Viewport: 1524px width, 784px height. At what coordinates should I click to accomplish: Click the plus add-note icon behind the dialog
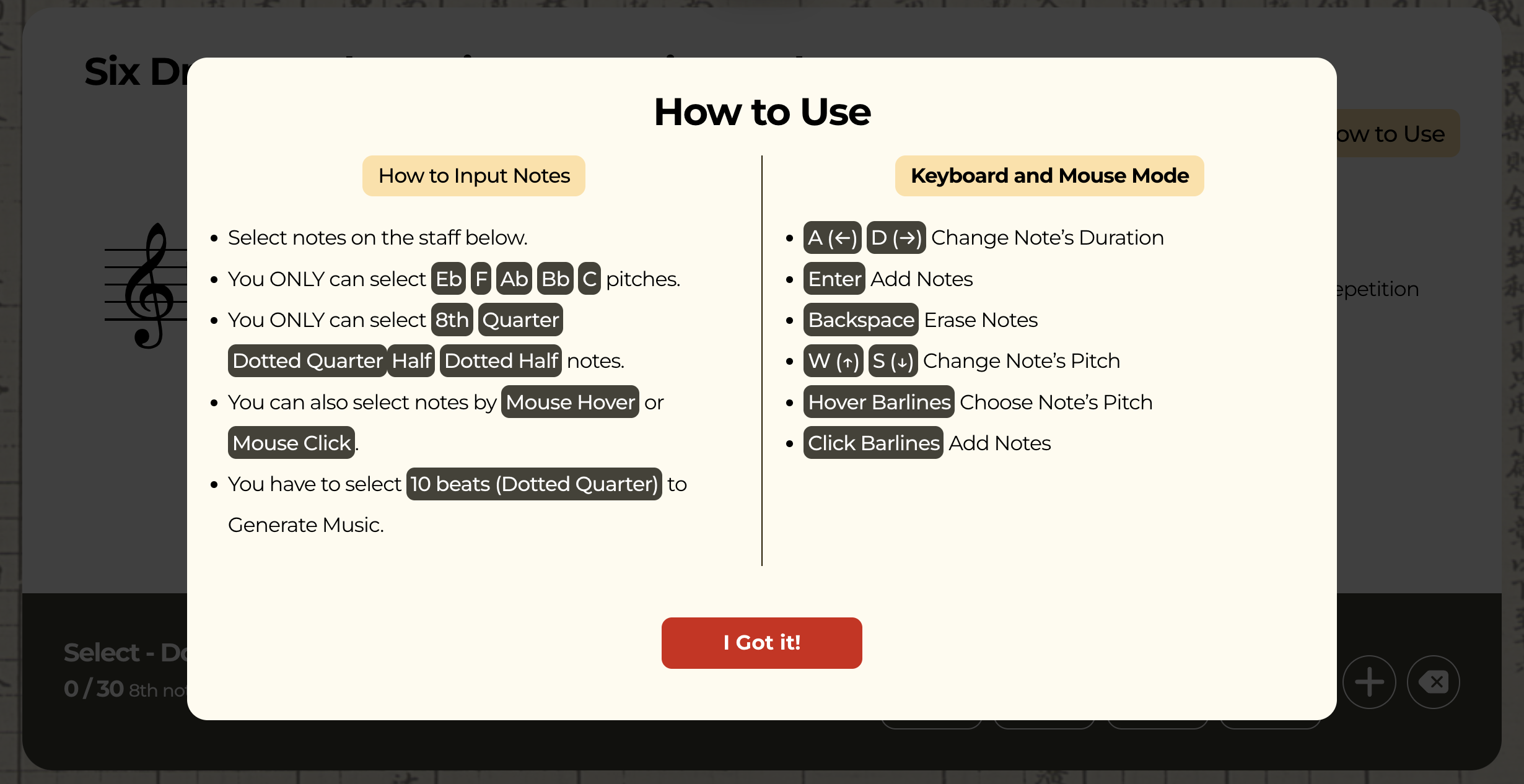pyautogui.click(x=1369, y=682)
